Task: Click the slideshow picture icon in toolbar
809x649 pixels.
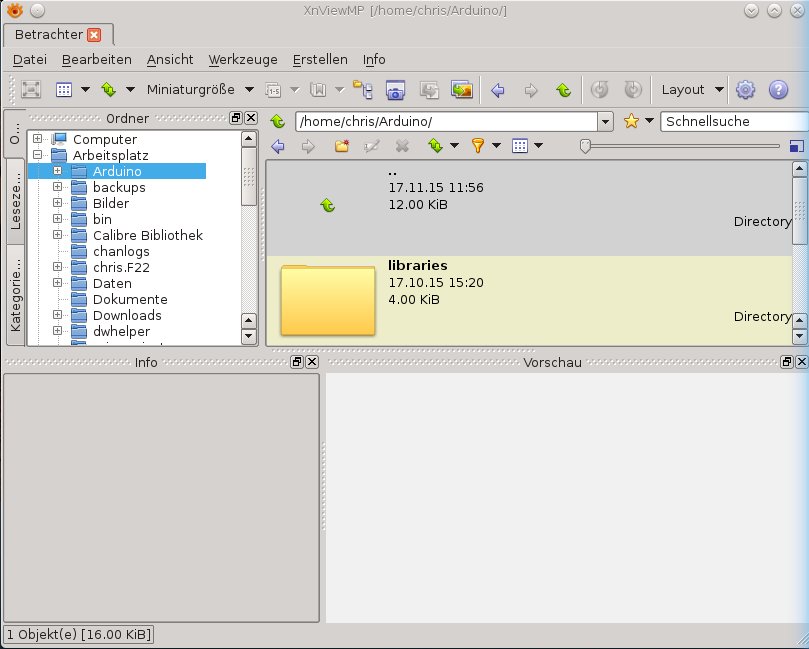Action: [461, 90]
